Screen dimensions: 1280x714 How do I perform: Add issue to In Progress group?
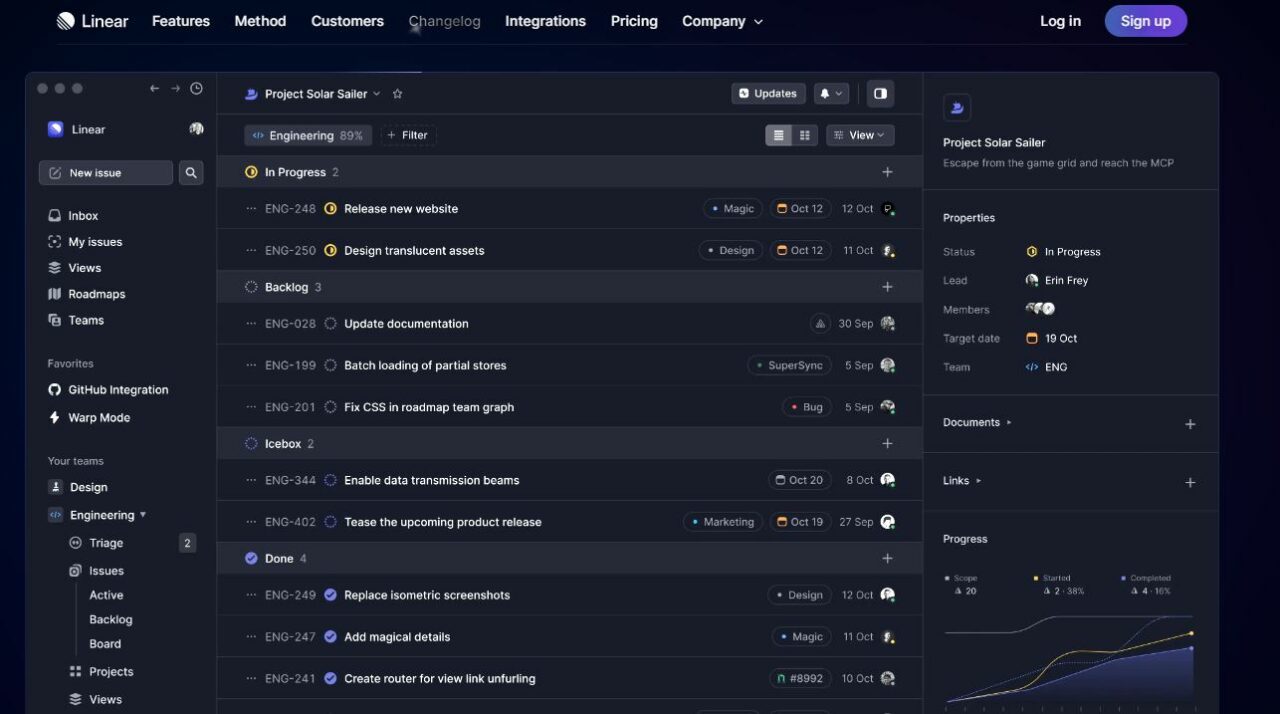[887, 172]
